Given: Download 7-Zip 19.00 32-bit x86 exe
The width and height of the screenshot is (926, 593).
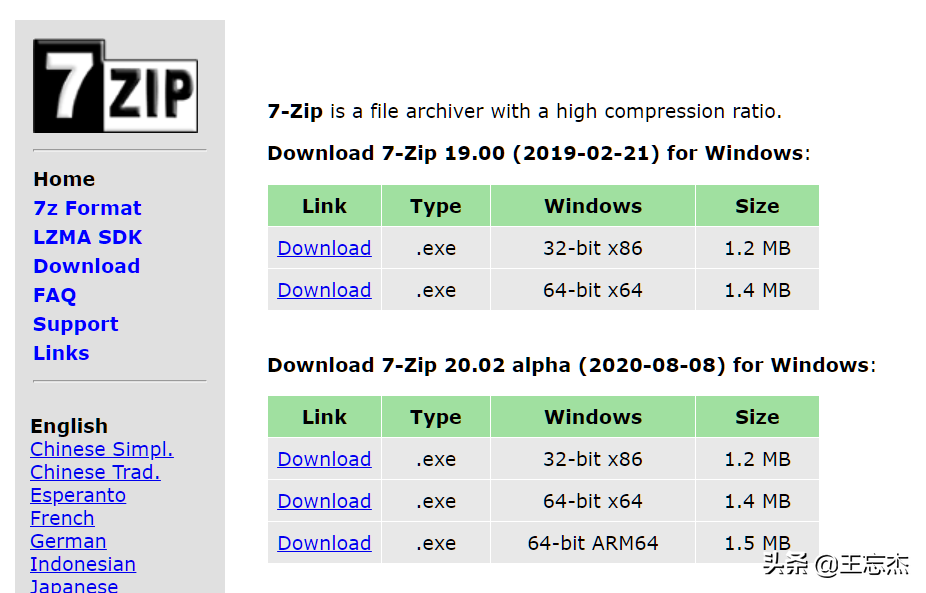Looking at the screenshot, I should pyautogui.click(x=324, y=248).
